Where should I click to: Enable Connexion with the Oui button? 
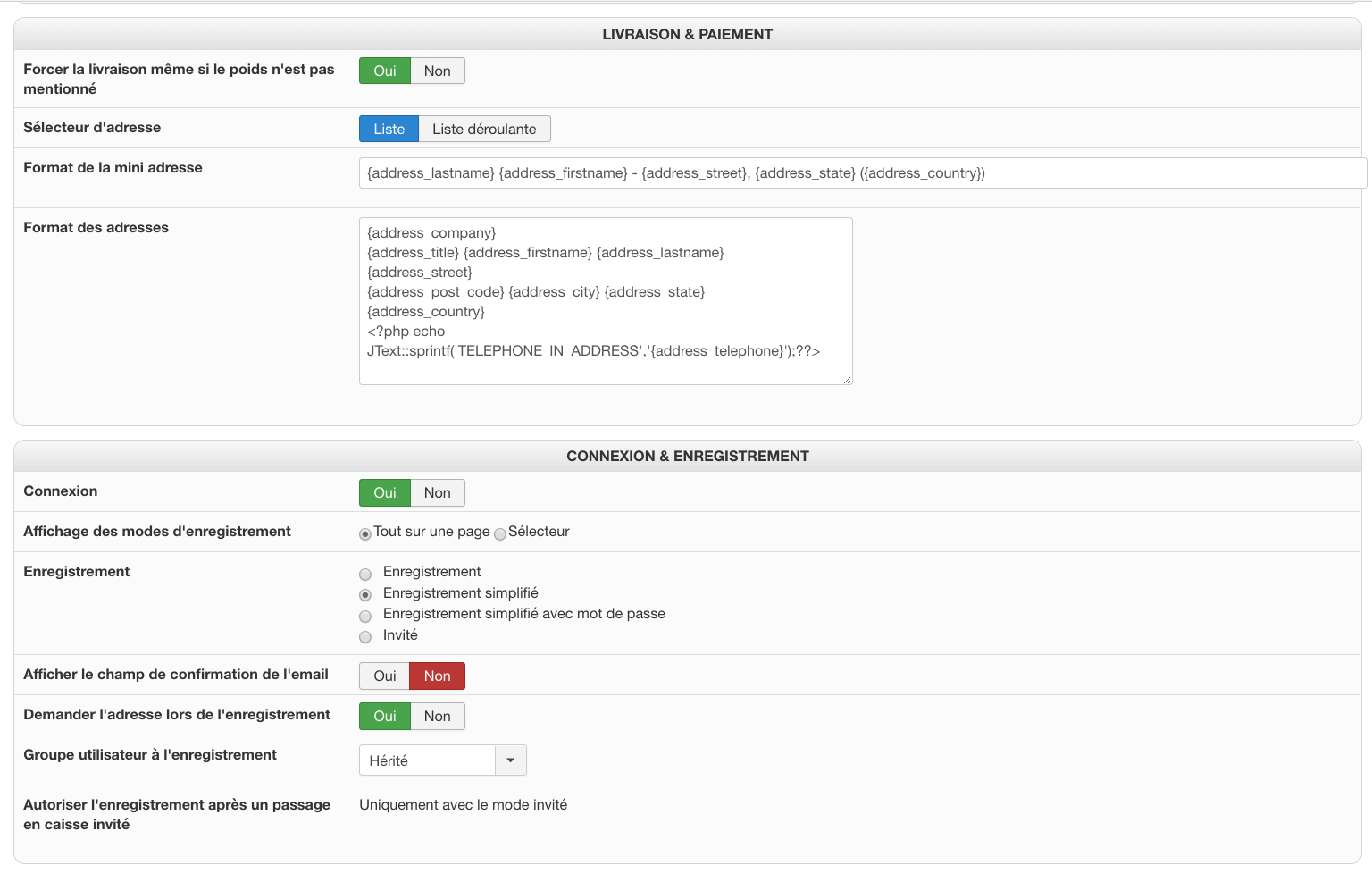384,493
